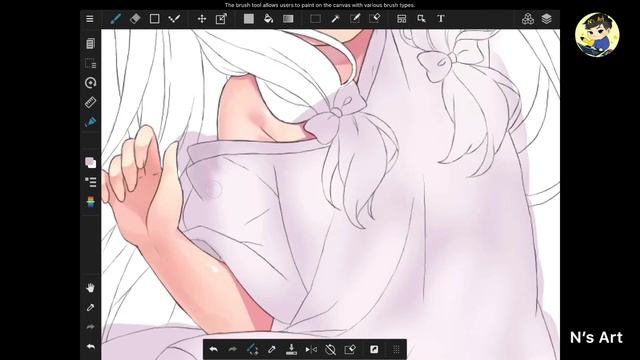Select the Eyedropper in left sidebar
640x360 pixels.
click(x=91, y=307)
